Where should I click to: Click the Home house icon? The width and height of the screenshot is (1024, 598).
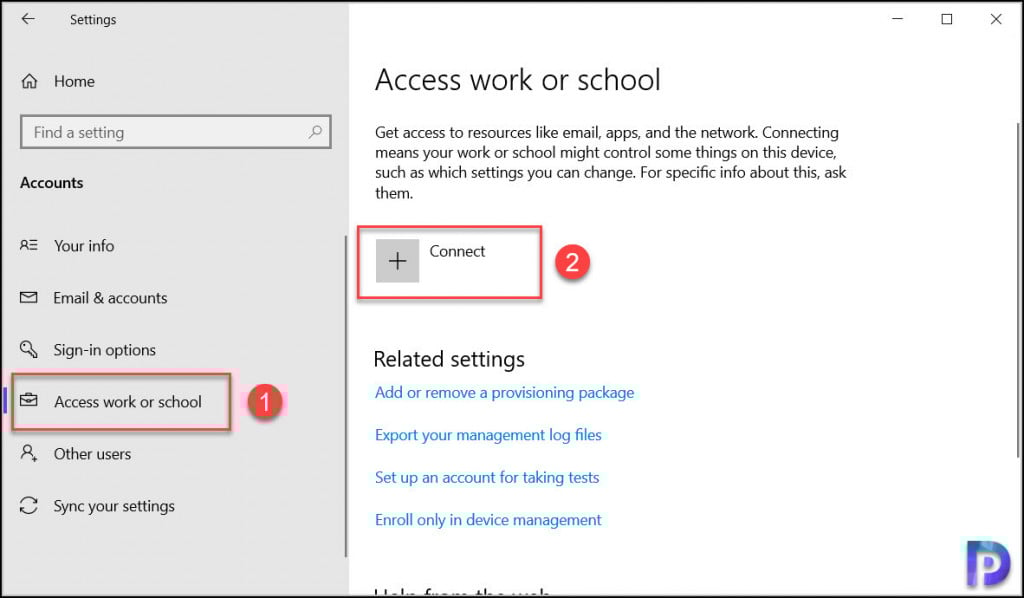coord(29,82)
